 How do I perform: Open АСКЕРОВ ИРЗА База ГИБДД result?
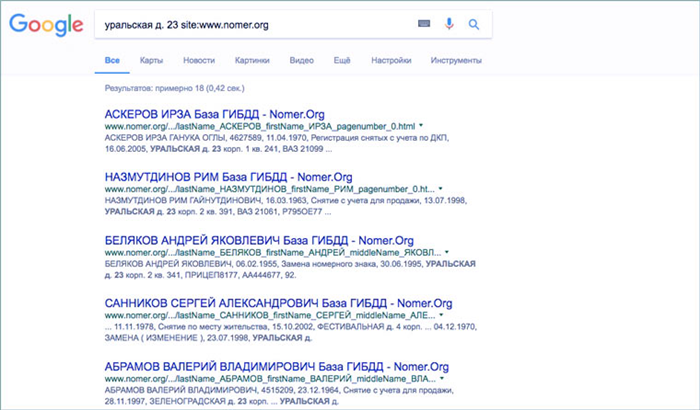tap(215, 114)
